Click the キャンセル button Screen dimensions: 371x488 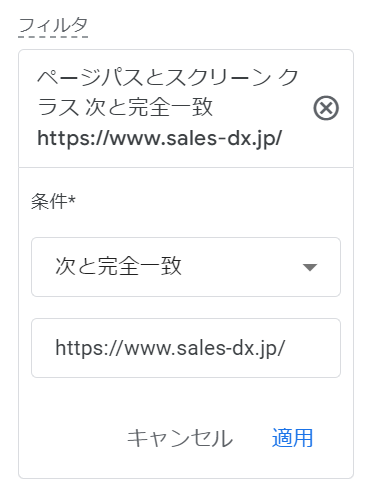tap(180, 438)
